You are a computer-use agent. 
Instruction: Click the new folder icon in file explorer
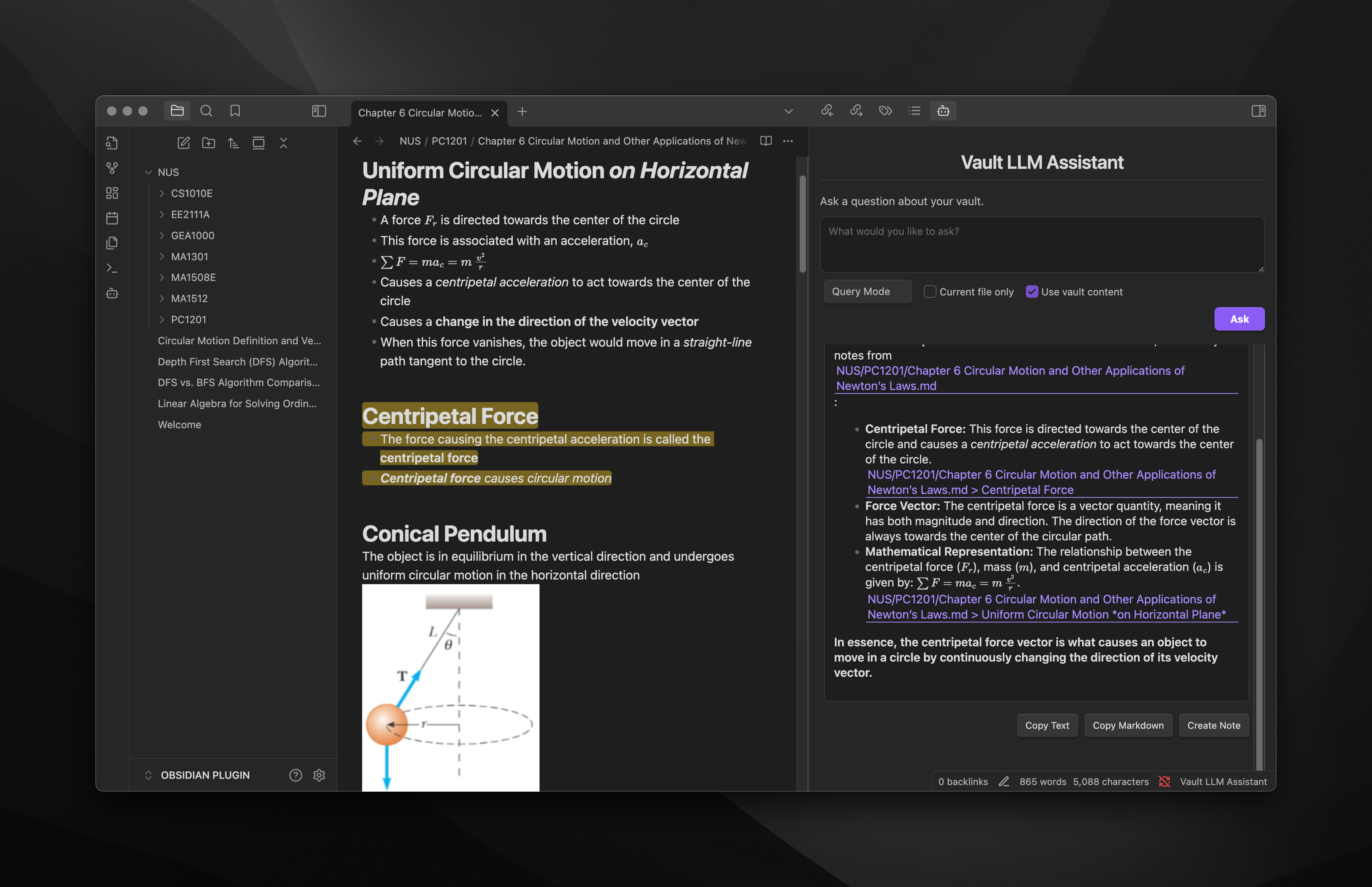[x=209, y=143]
